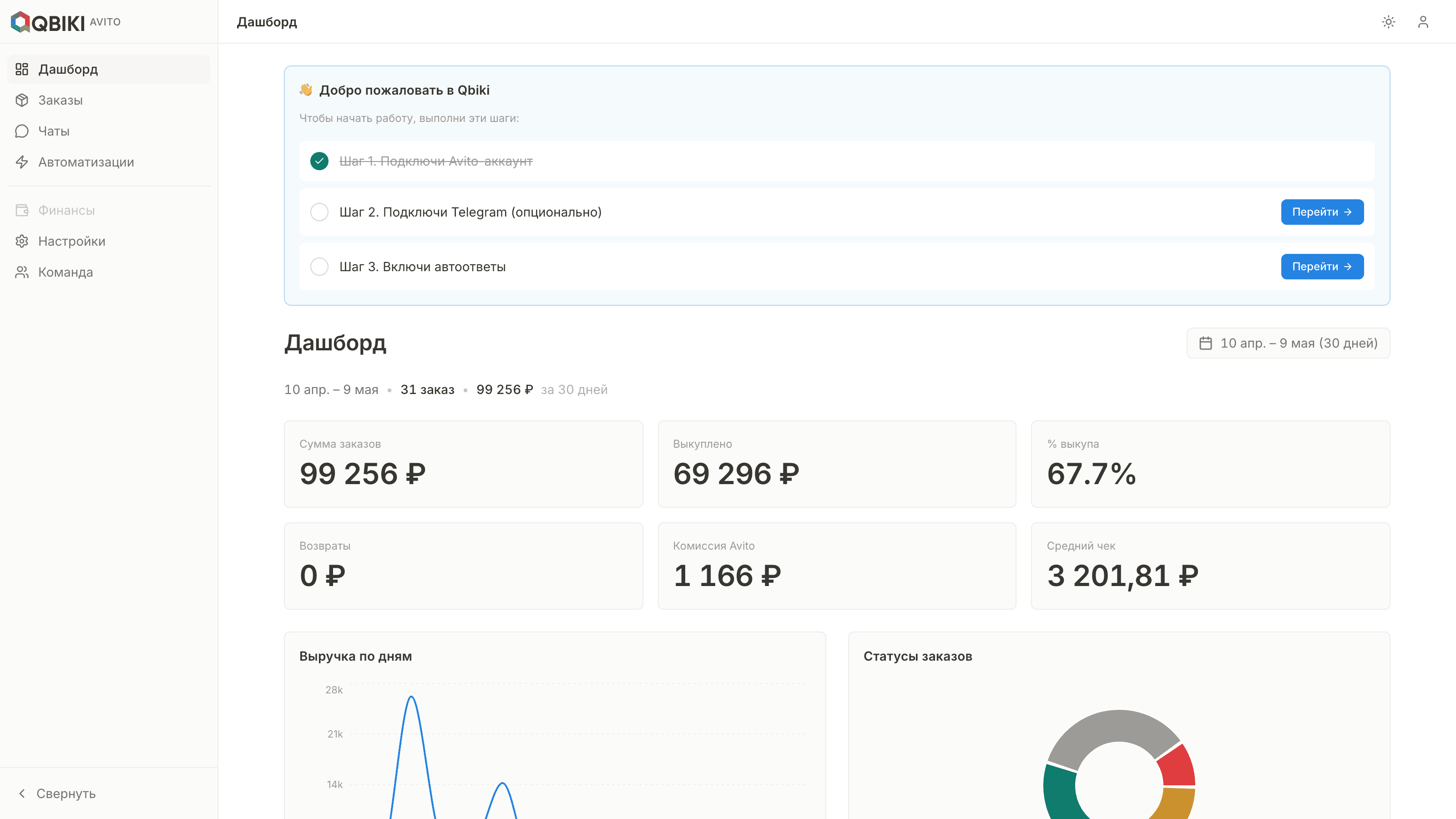
Task: Click Перейти for Telegram step
Action: [1322, 212]
